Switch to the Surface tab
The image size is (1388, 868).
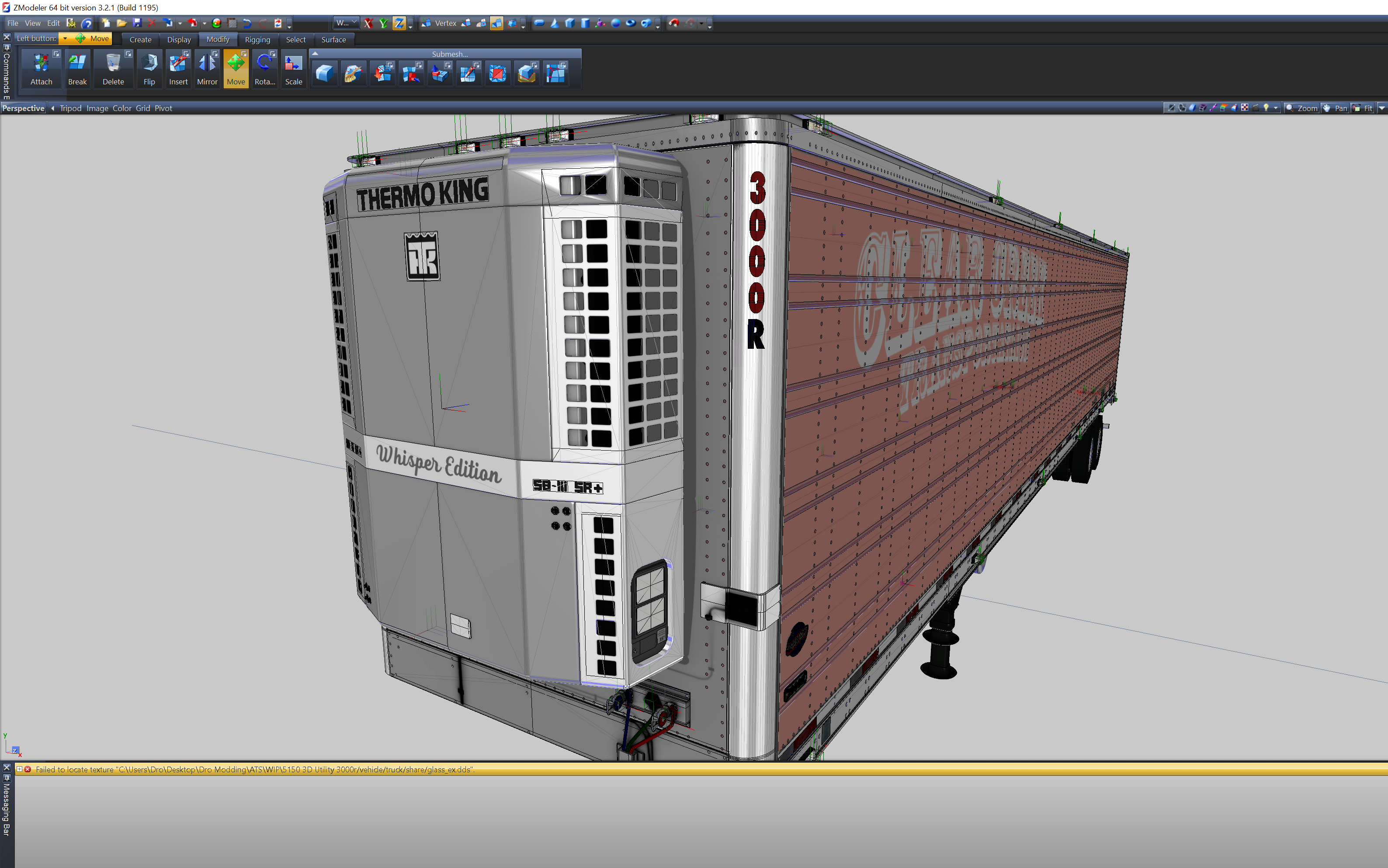coord(333,40)
